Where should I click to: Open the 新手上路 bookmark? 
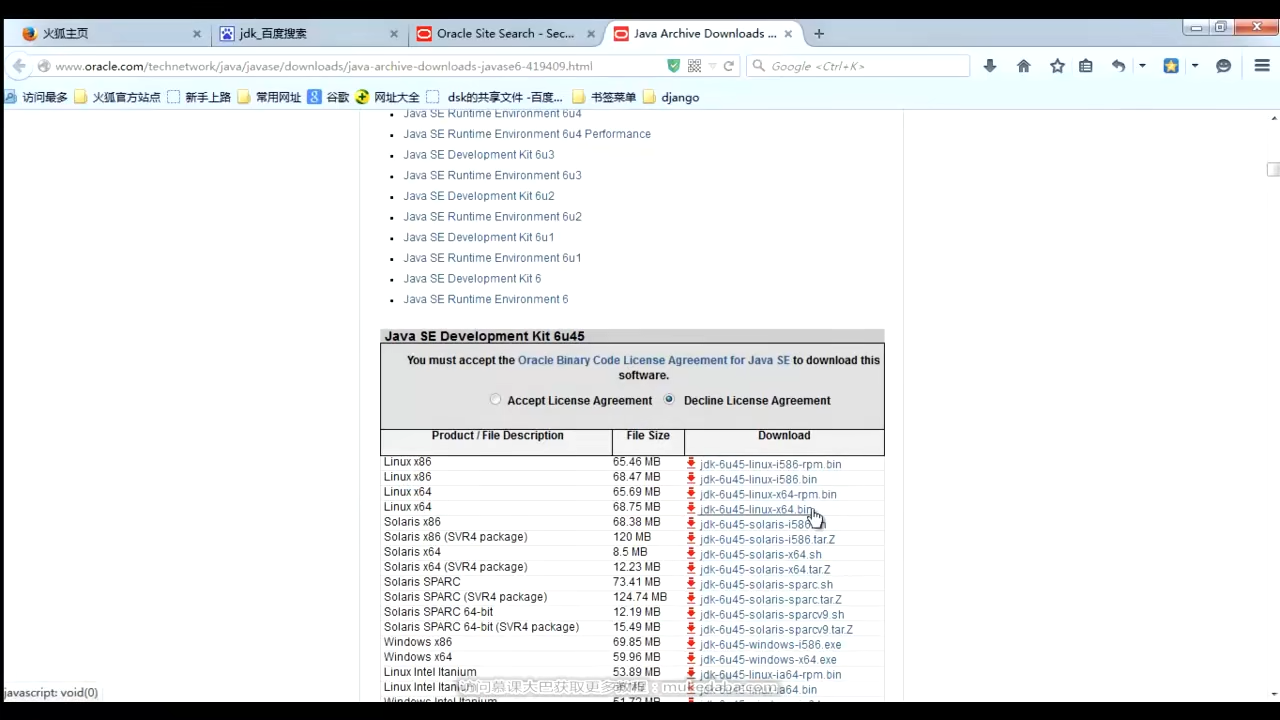tap(199, 97)
